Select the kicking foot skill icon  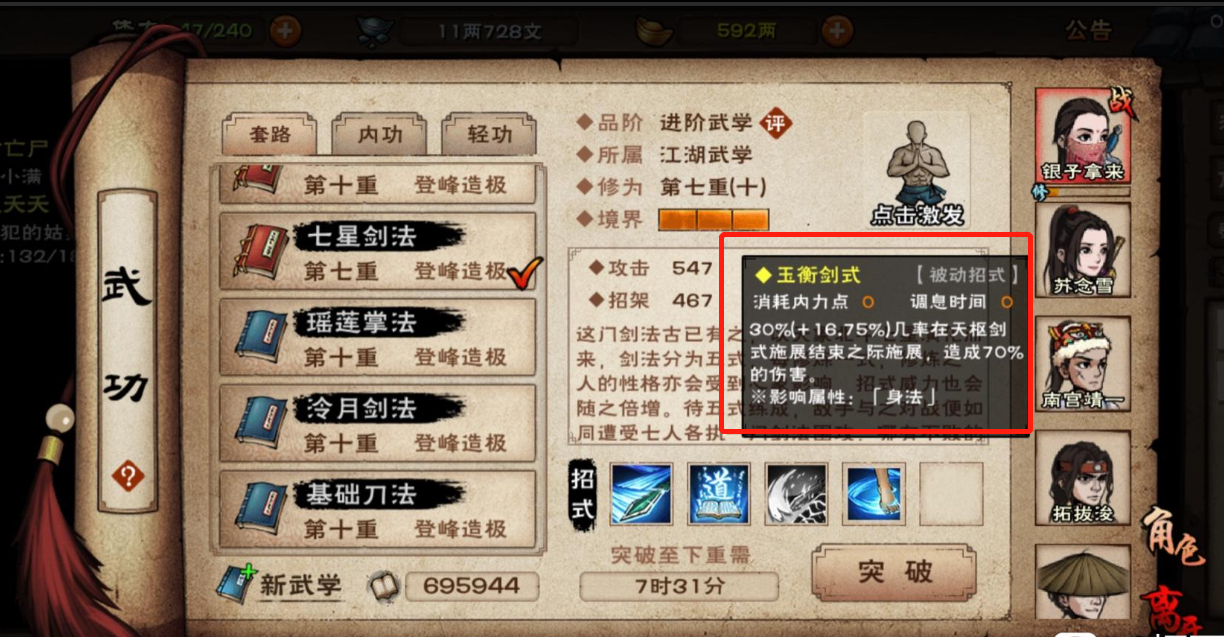pos(874,494)
